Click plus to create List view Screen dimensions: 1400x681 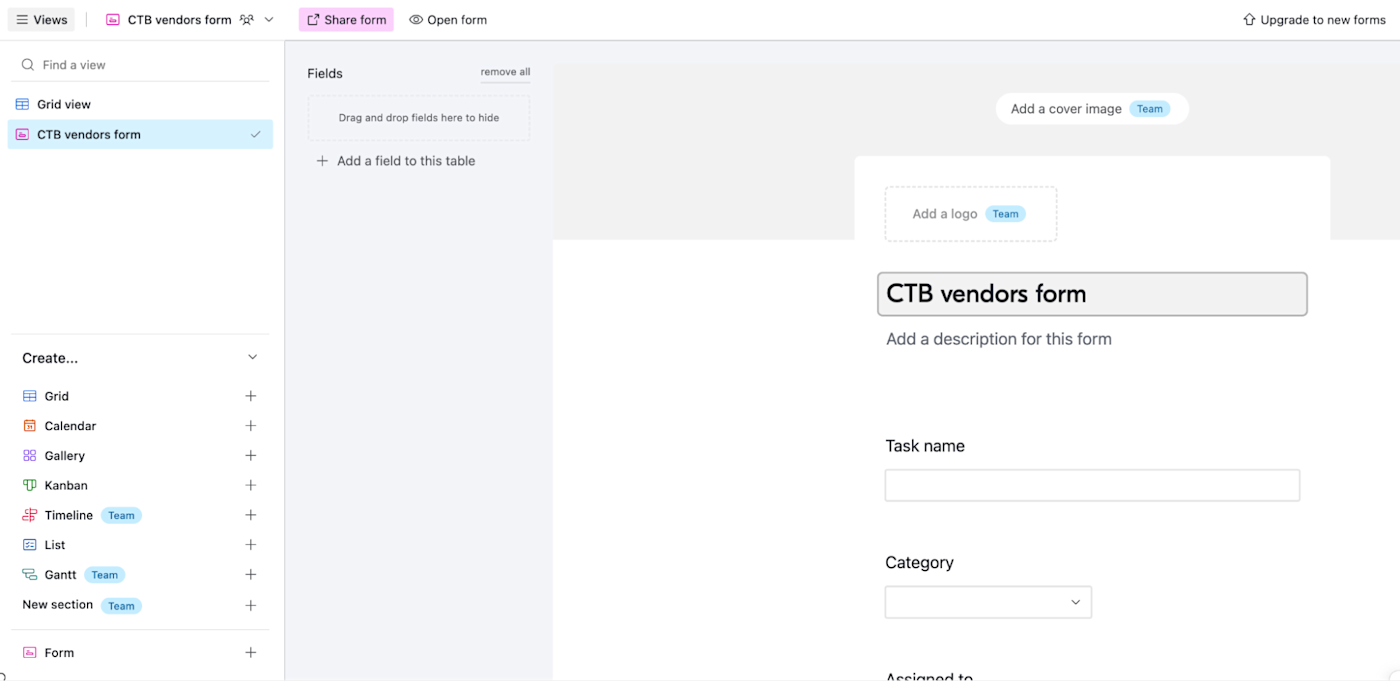251,545
